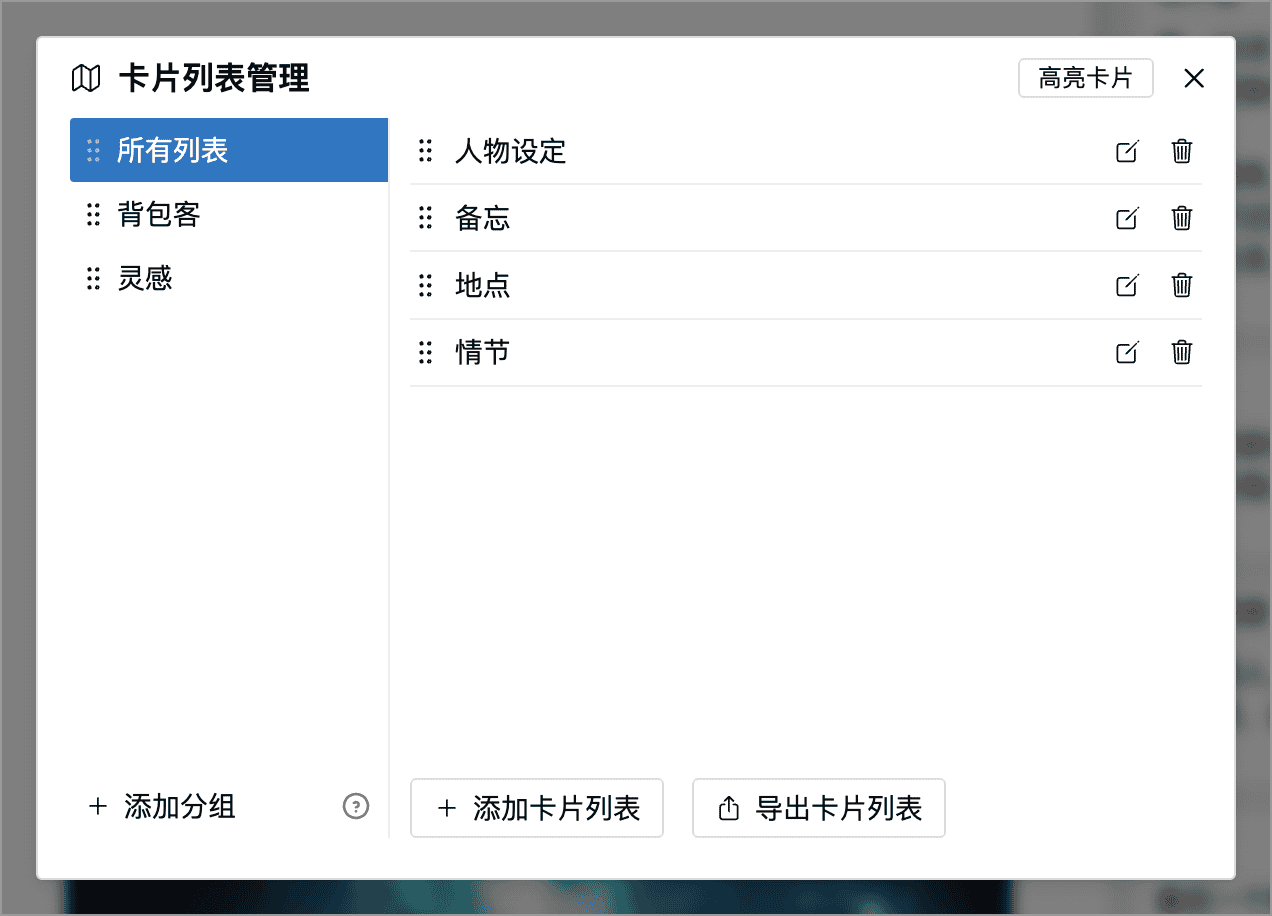
Task: Click the 高亮卡片 button
Action: point(1086,78)
